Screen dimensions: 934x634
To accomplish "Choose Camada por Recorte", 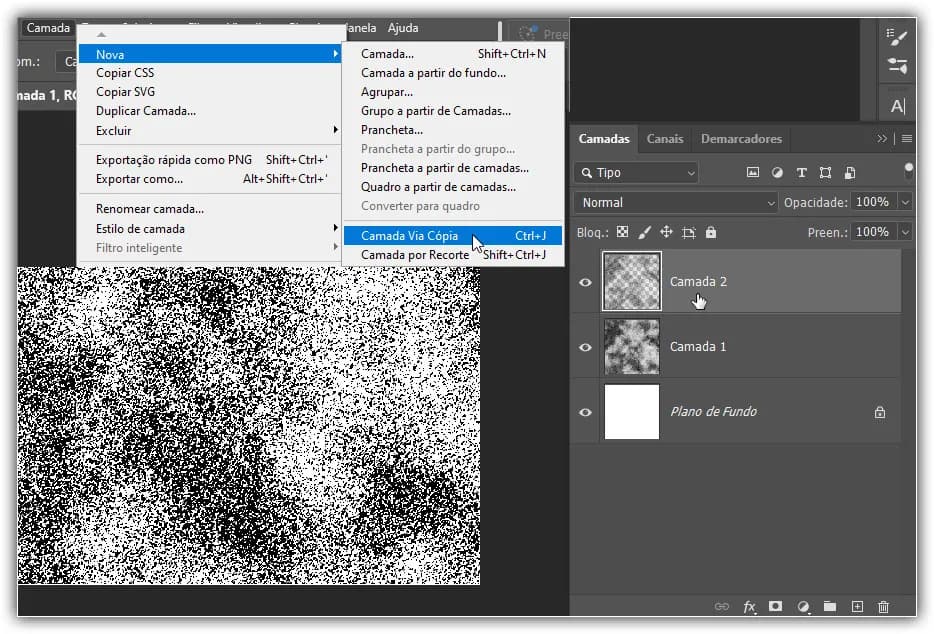I will coord(453,255).
